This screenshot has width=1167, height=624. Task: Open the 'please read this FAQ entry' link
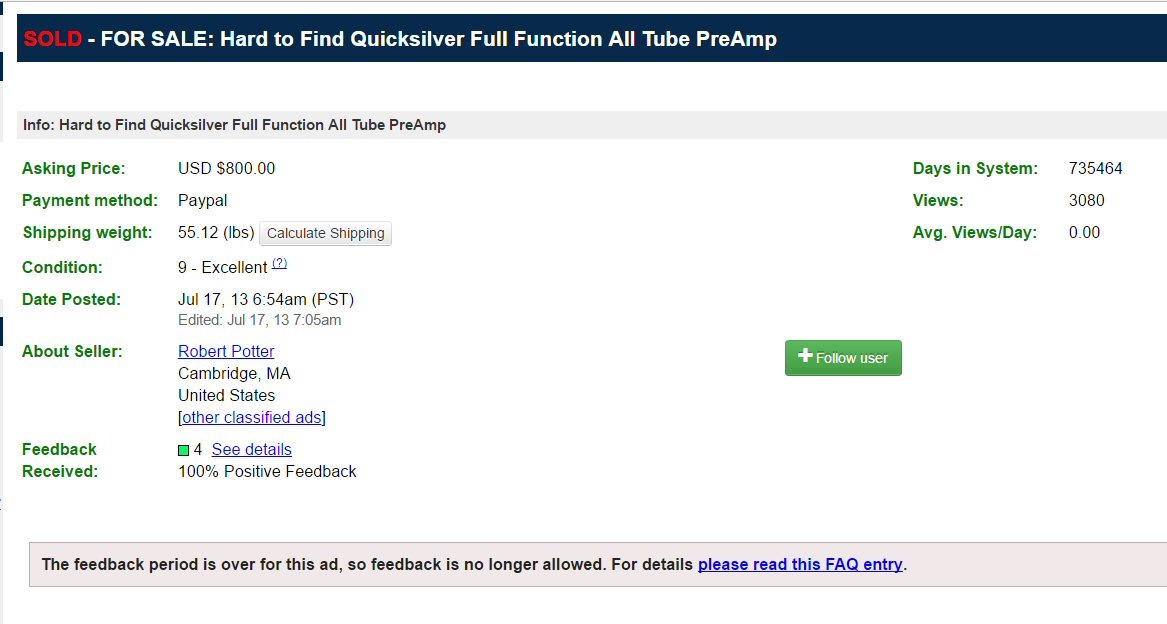coord(800,564)
